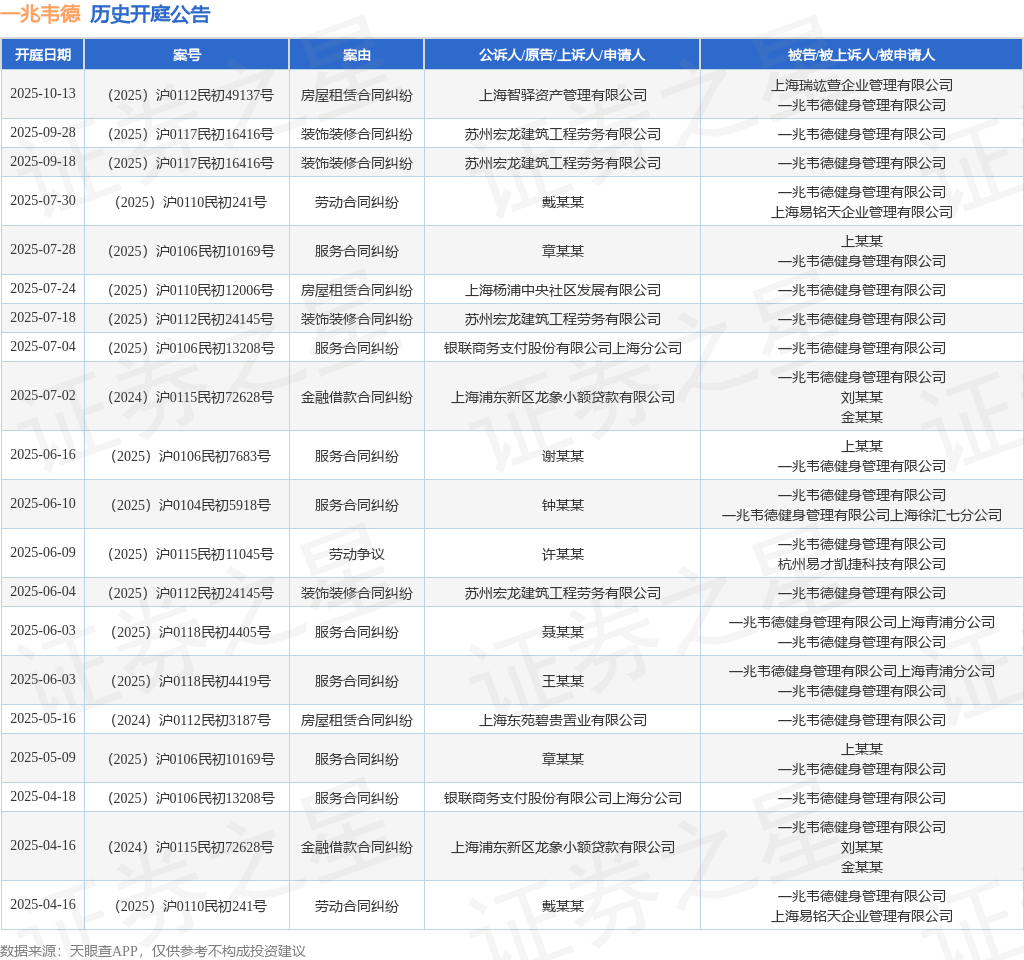Click plaintiff 王某某
The width and height of the screenshot is (1024, 960).
[x=563, y=681]
